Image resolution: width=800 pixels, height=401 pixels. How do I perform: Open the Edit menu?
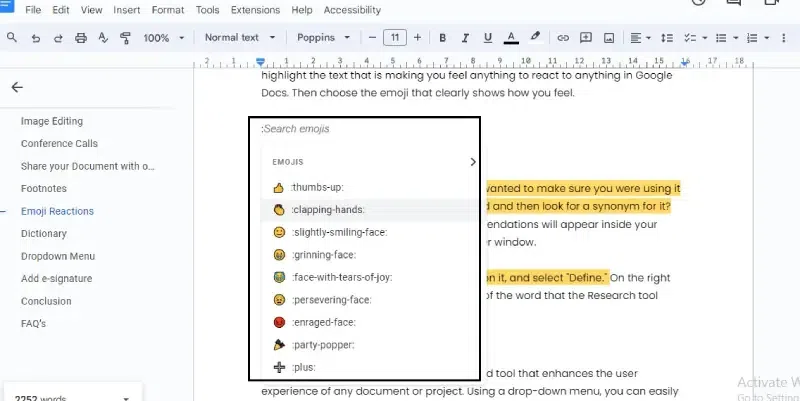click(61, 10)
